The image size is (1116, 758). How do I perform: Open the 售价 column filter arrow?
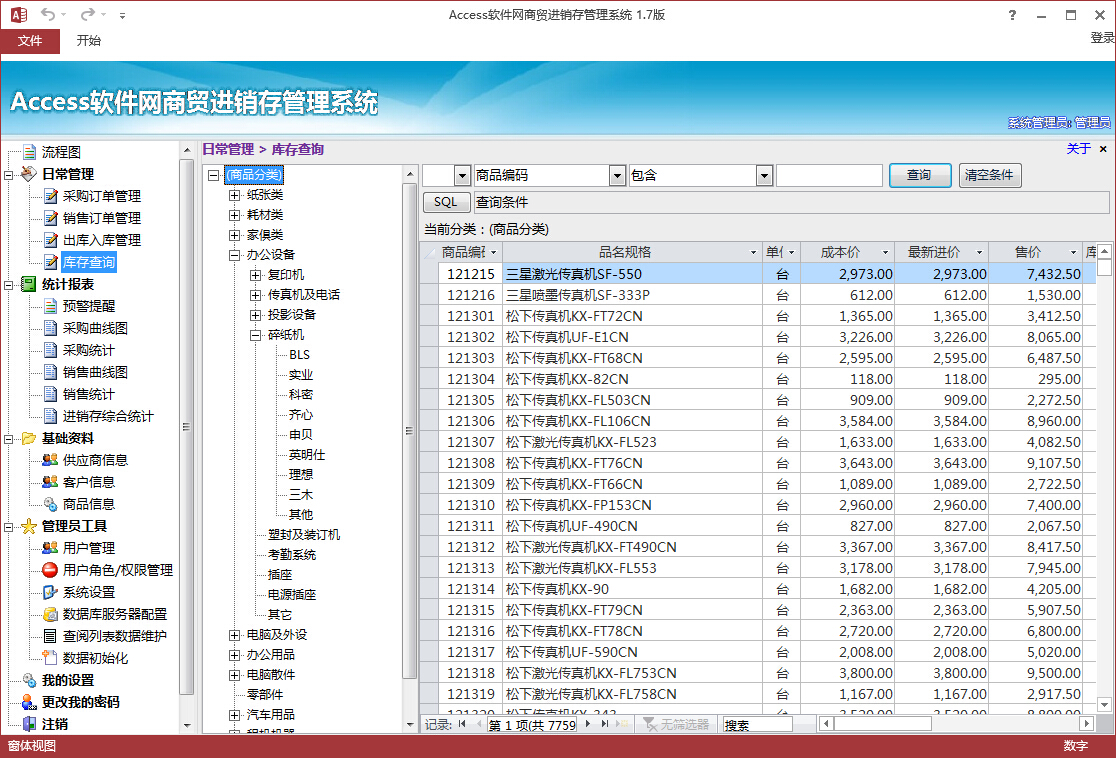[1073, 253]
